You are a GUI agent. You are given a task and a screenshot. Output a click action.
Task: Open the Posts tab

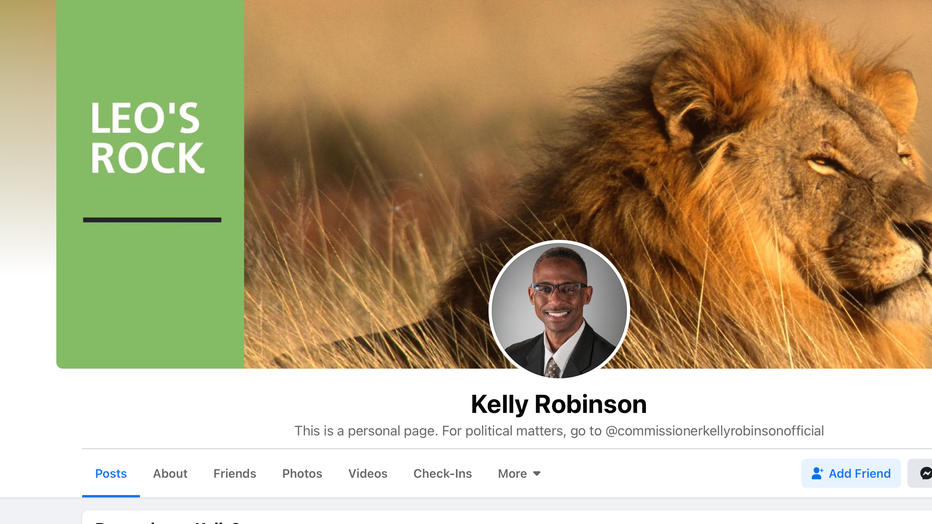tap(111, 474)
